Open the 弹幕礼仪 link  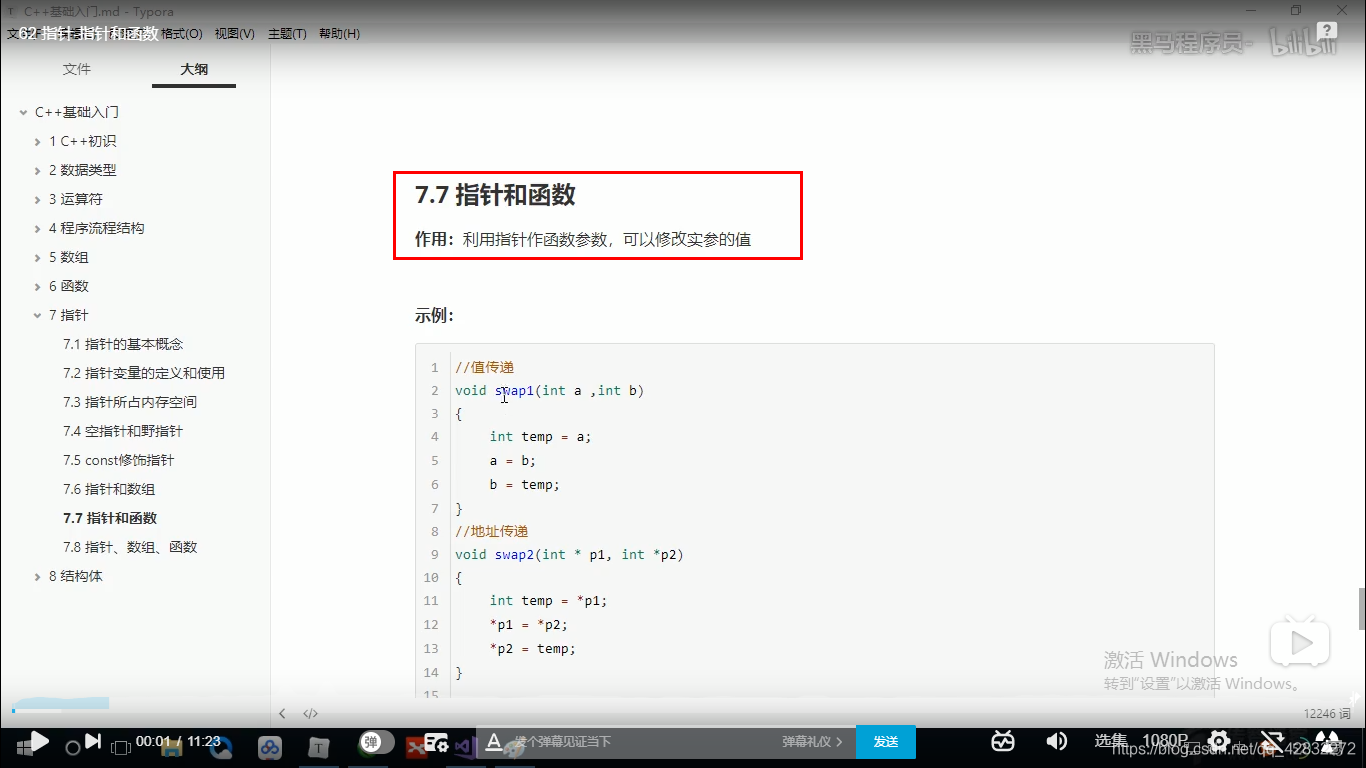click(812, 742)
